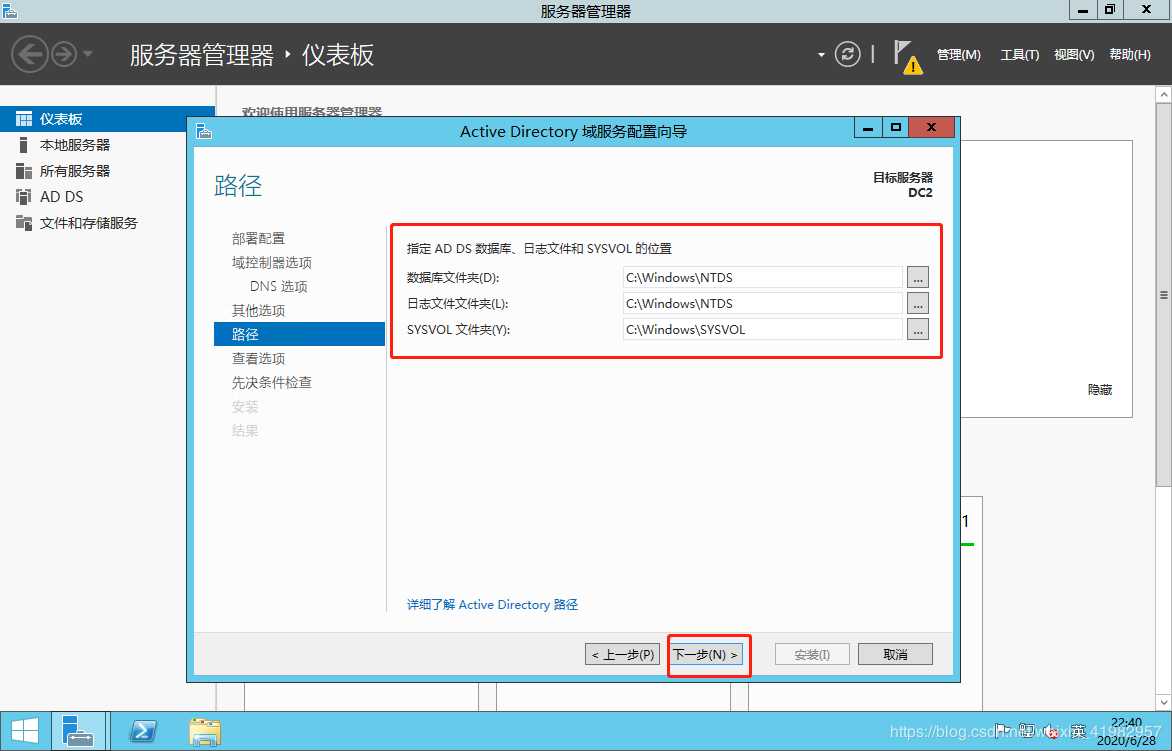Select the 路径 wizard step
Screen dimensions: 1172x751
click(299, 334)
